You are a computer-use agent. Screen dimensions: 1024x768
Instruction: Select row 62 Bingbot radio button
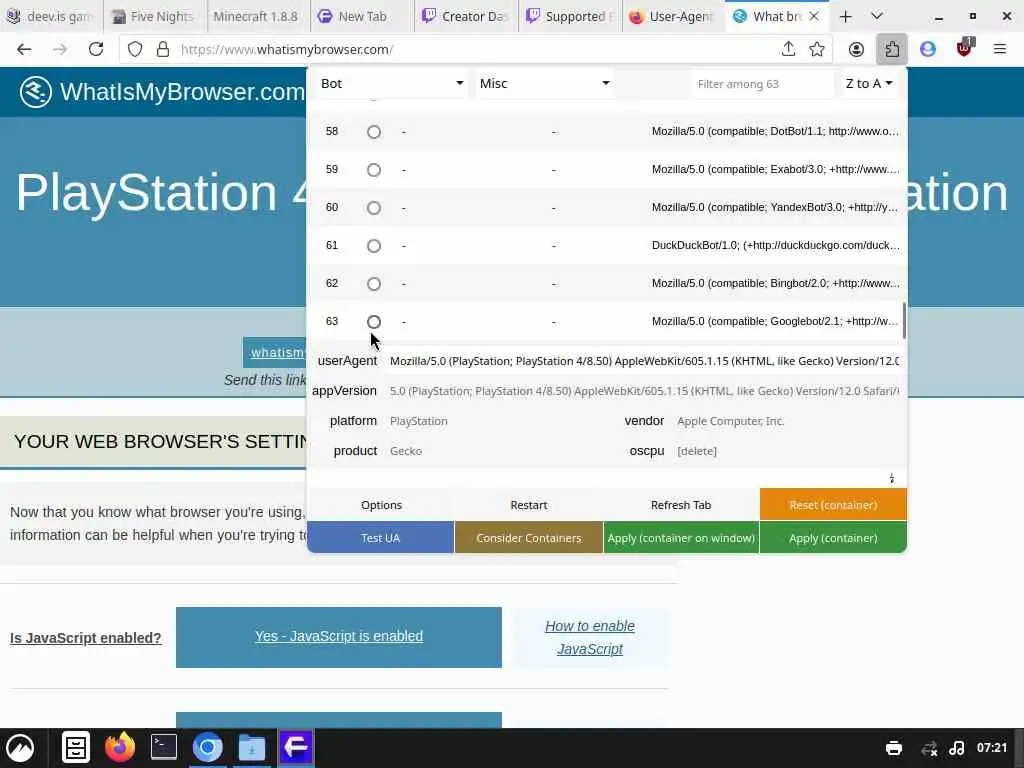click(x=374, y=283)
